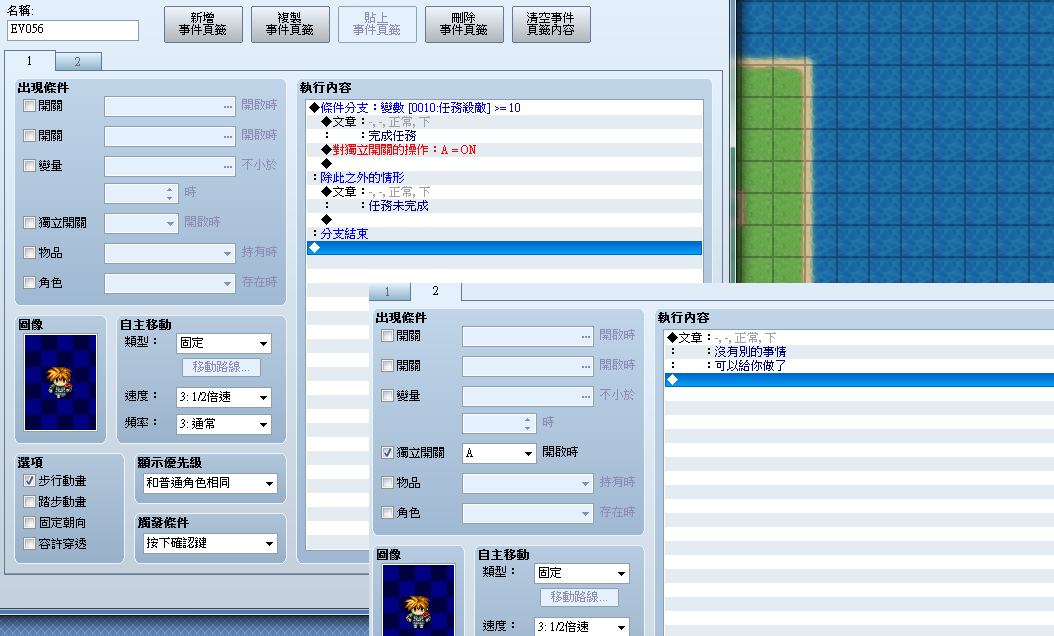Open the 獨立開關 dropdown showing A
Image resolution: width=1054 pixels, height=636 pixels.
(499, 453)
